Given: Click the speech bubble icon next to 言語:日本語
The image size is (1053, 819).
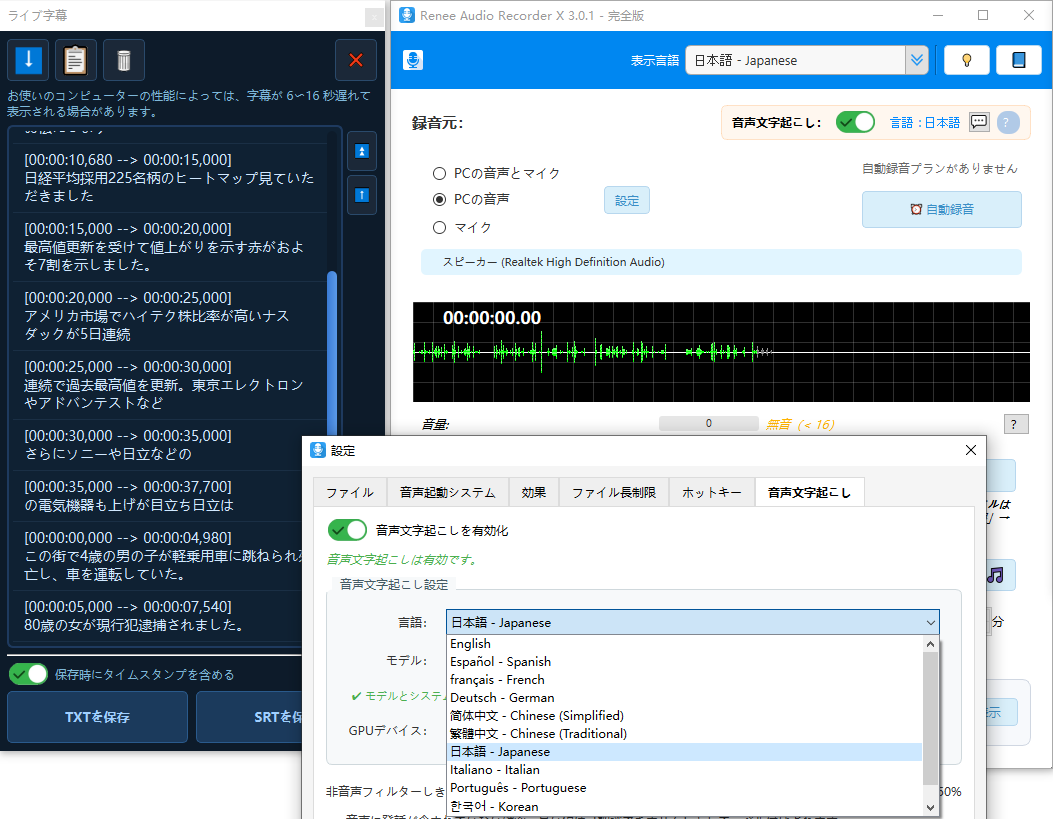Looking at the screenshot, I should 979,122.
